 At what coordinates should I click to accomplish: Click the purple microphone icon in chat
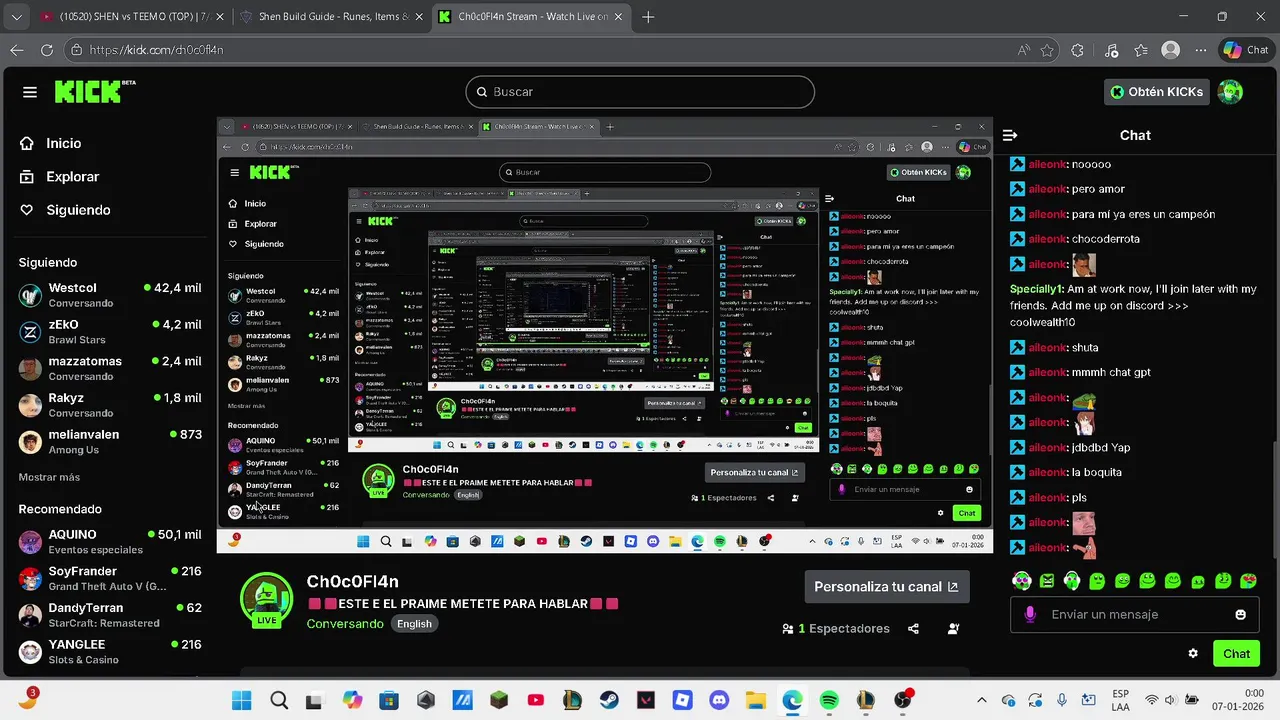[1031, 615]
